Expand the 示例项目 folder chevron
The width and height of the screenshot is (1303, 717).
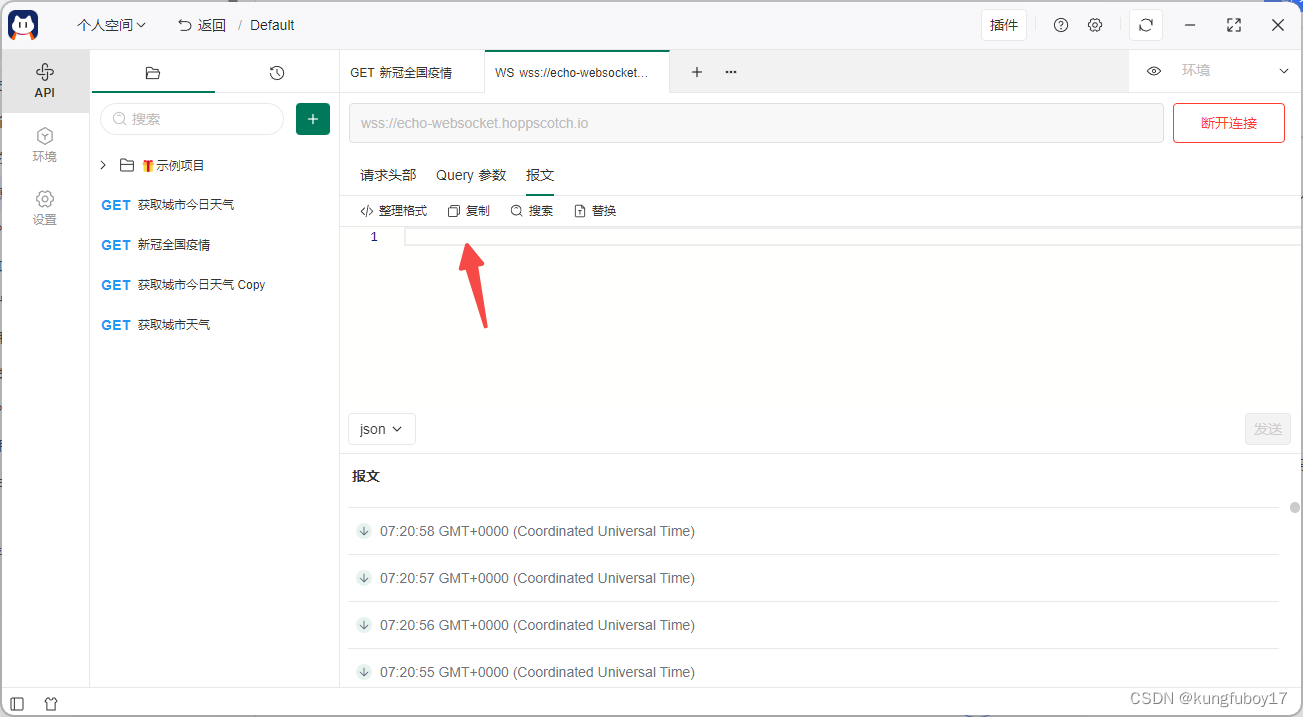coord(103,165)
